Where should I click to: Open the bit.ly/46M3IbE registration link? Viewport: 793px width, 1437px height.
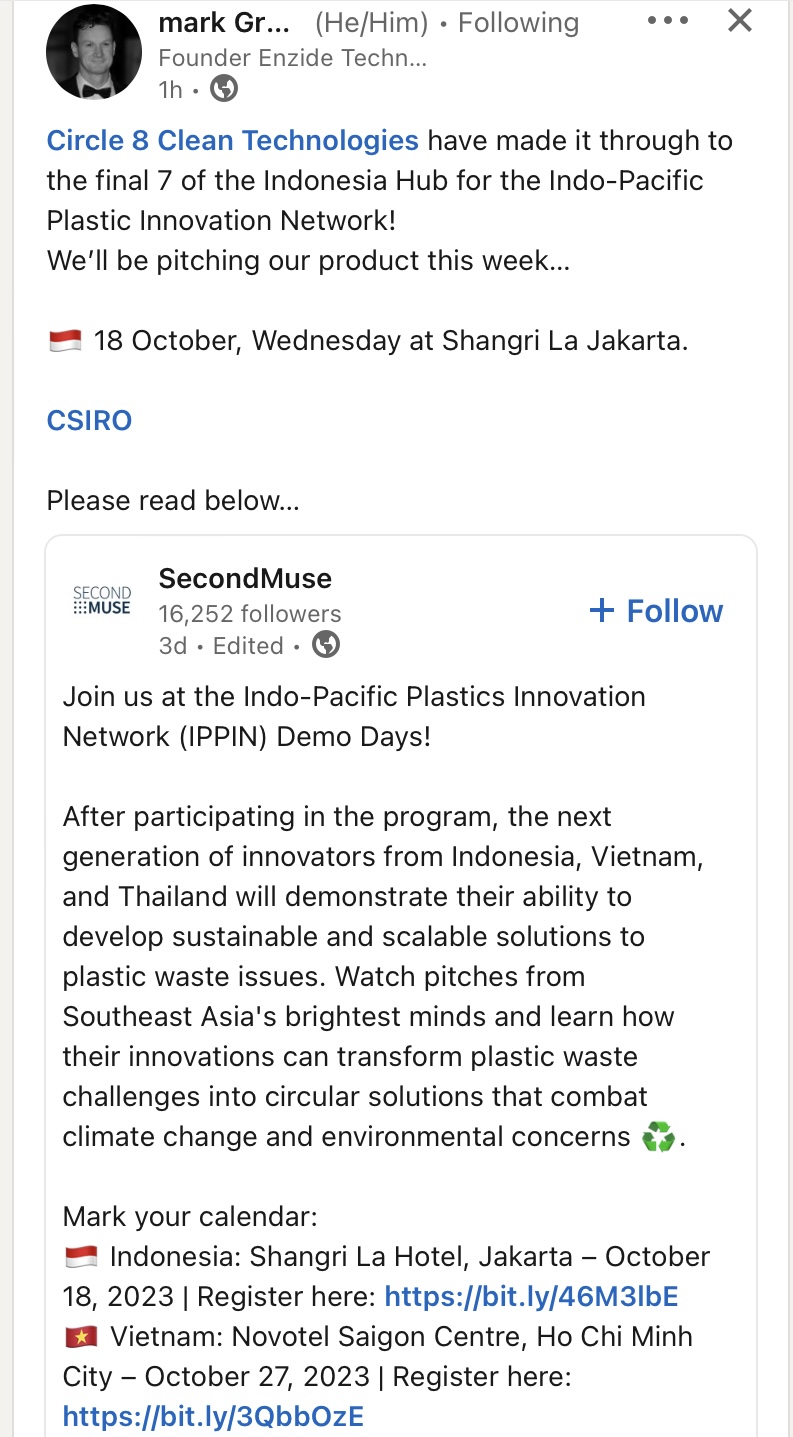click(x=531, y=1297)
